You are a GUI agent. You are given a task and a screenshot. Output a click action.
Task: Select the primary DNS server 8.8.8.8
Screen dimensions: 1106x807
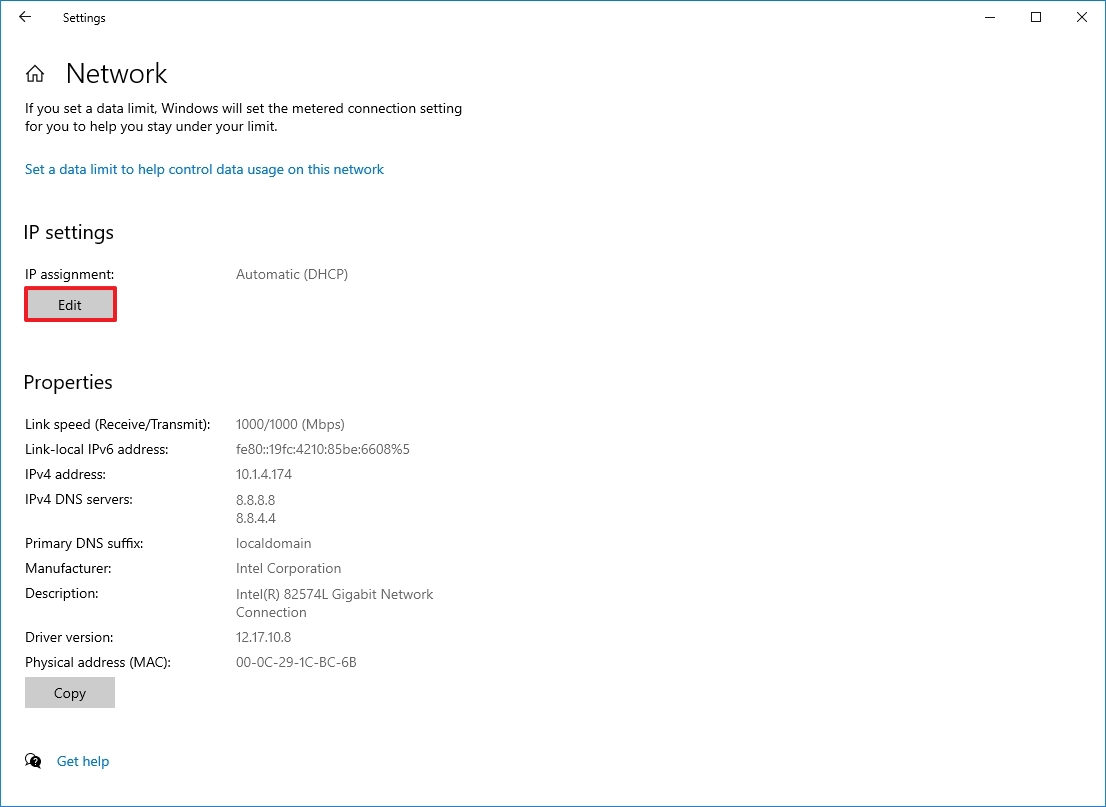[x=256, y=499]
